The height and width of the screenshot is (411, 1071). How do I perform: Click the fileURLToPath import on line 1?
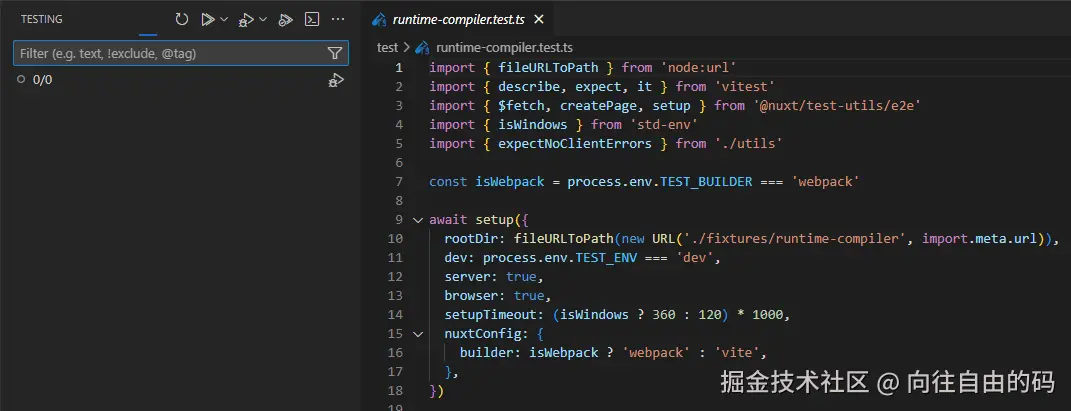(x=548, y=68)
